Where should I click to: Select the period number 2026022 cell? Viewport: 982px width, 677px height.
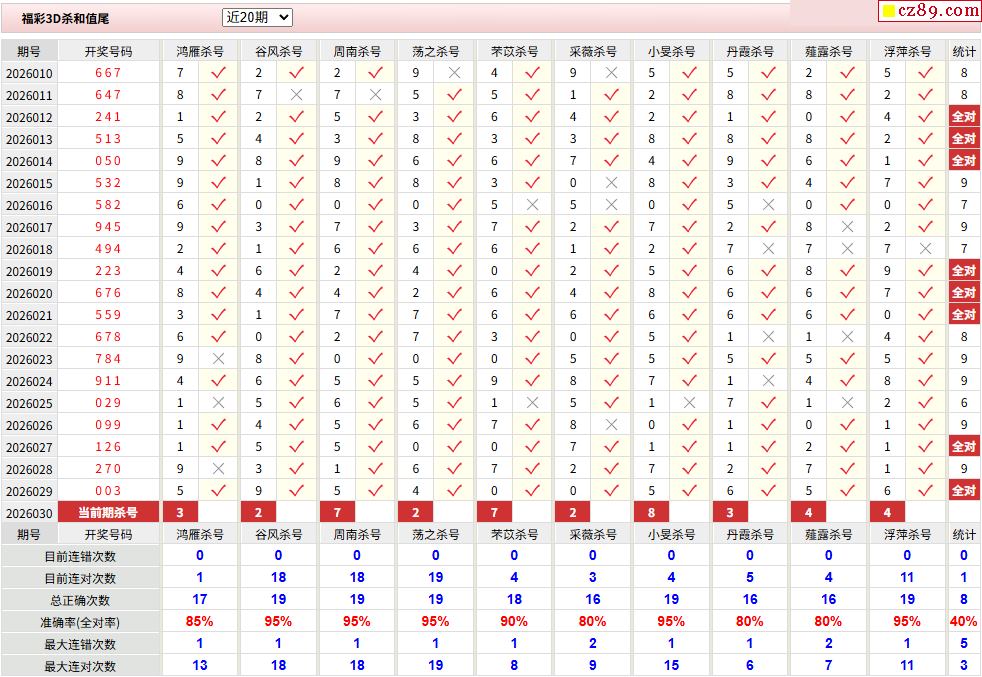pyautogui.click(x=29, y=337)
